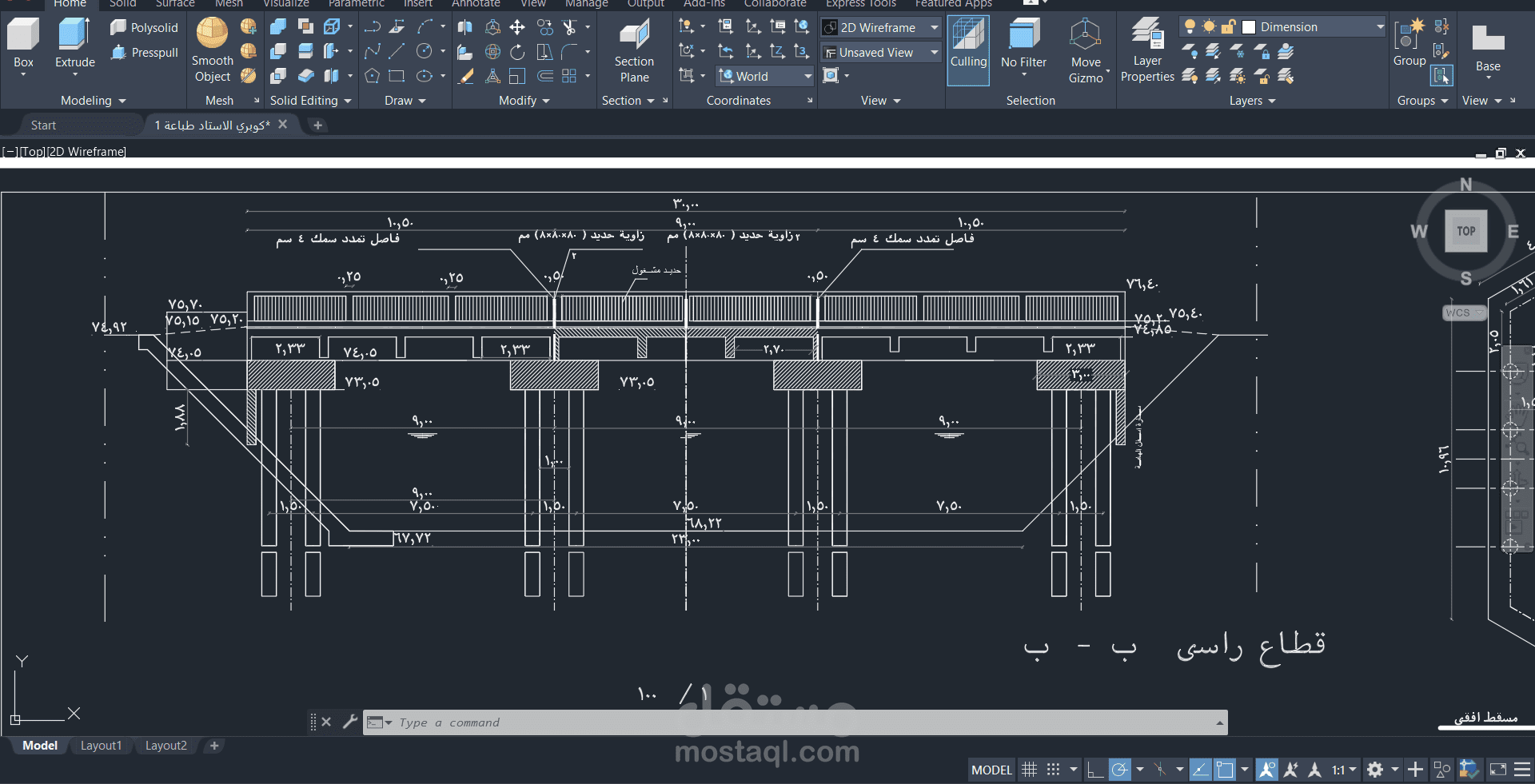Image resolution: width=1535 pixels, height=784 pixels.
Task: Click the [2D Wireframe] viewport label
Action: pos(86,152)
